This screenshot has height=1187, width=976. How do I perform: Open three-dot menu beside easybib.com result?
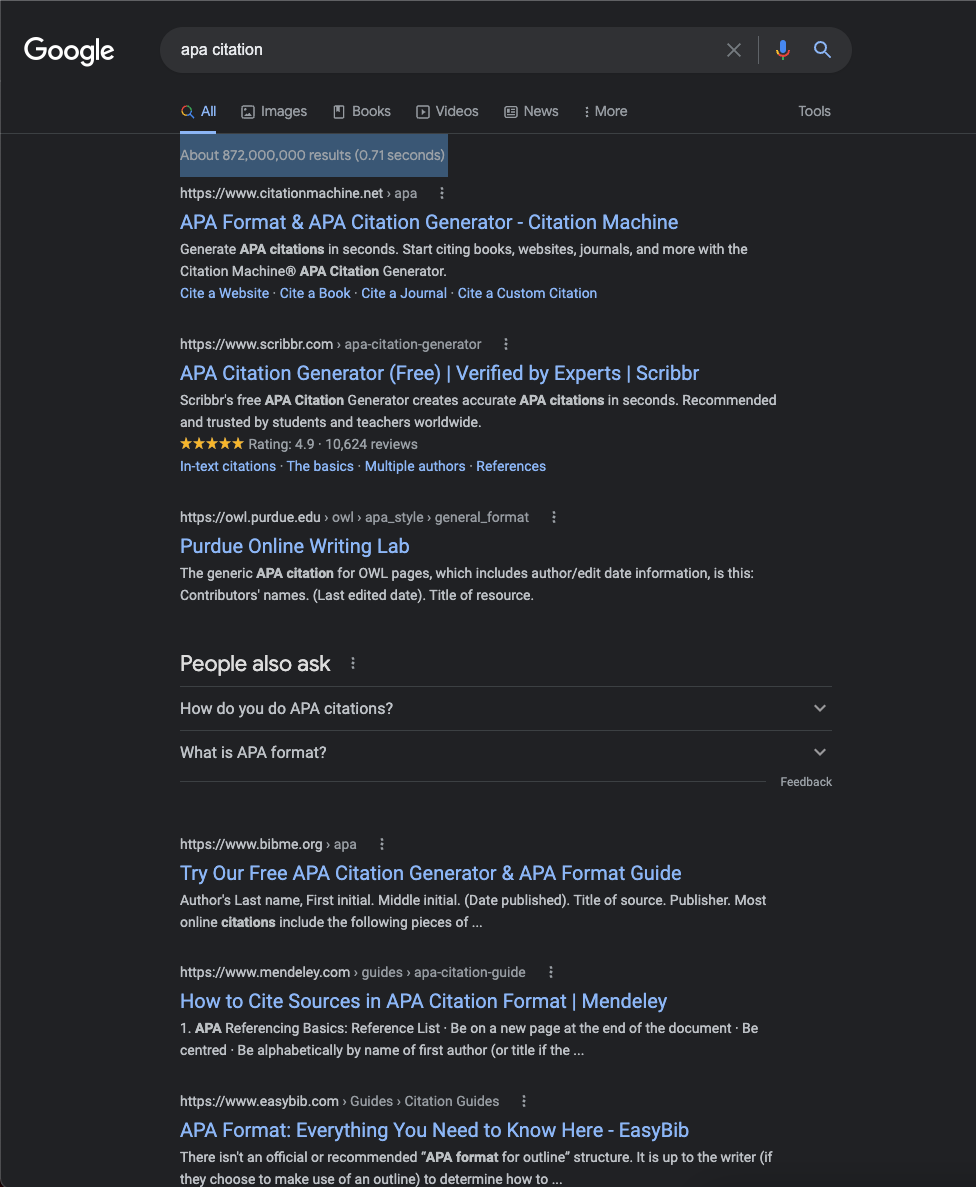[523, 1101]
